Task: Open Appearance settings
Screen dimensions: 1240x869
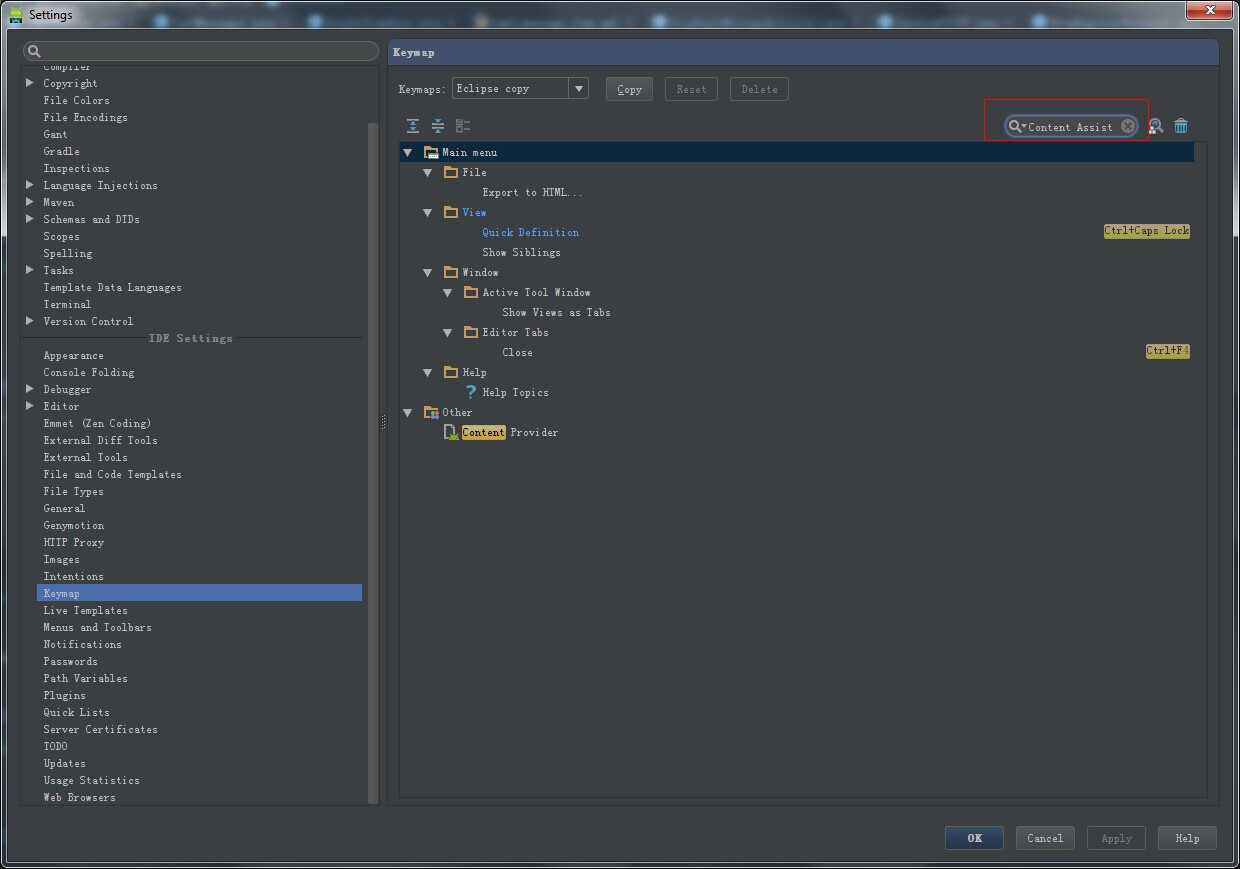Action: coord(73,355)
